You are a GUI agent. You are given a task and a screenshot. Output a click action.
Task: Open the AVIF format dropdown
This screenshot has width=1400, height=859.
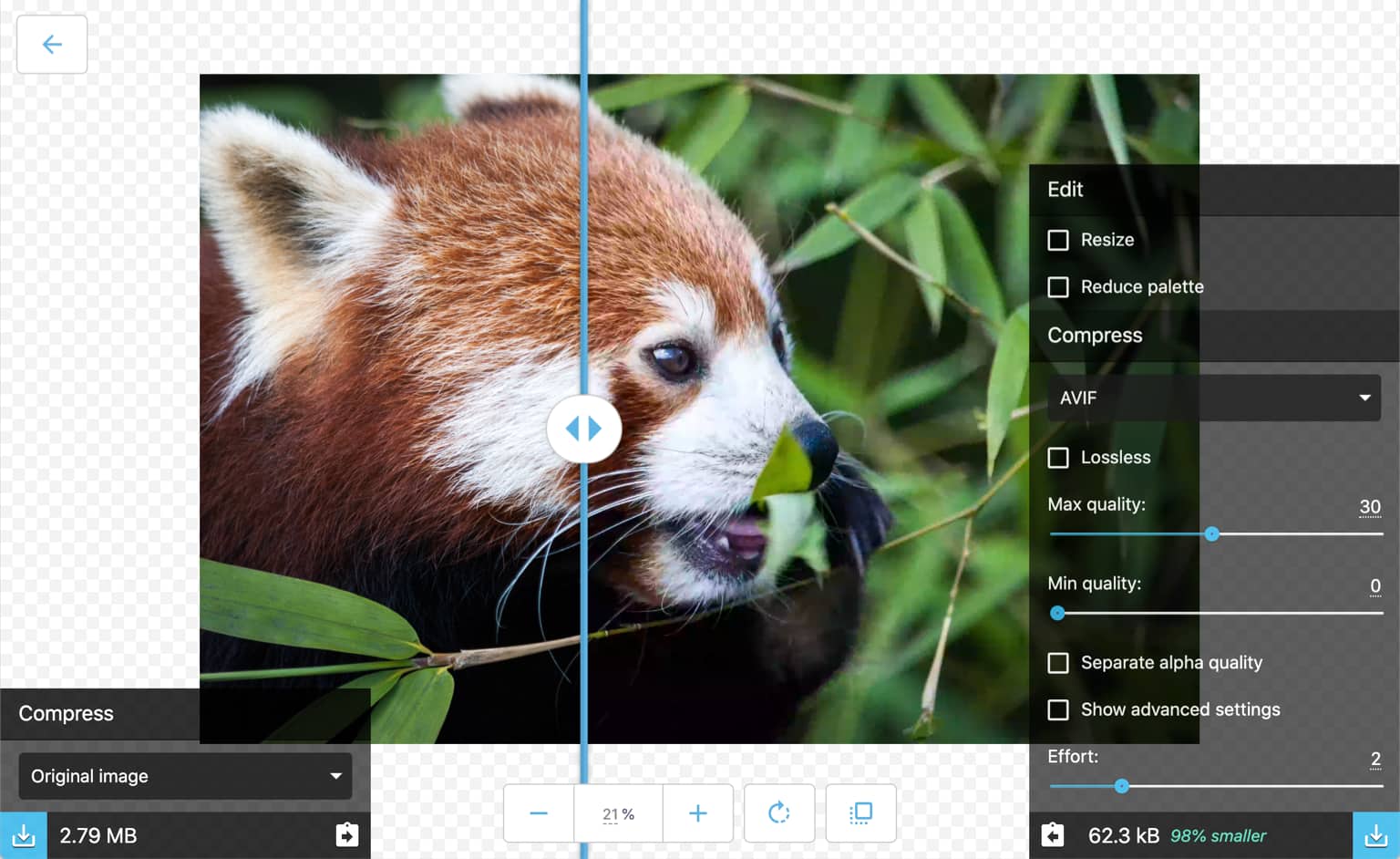point(1212,398)
